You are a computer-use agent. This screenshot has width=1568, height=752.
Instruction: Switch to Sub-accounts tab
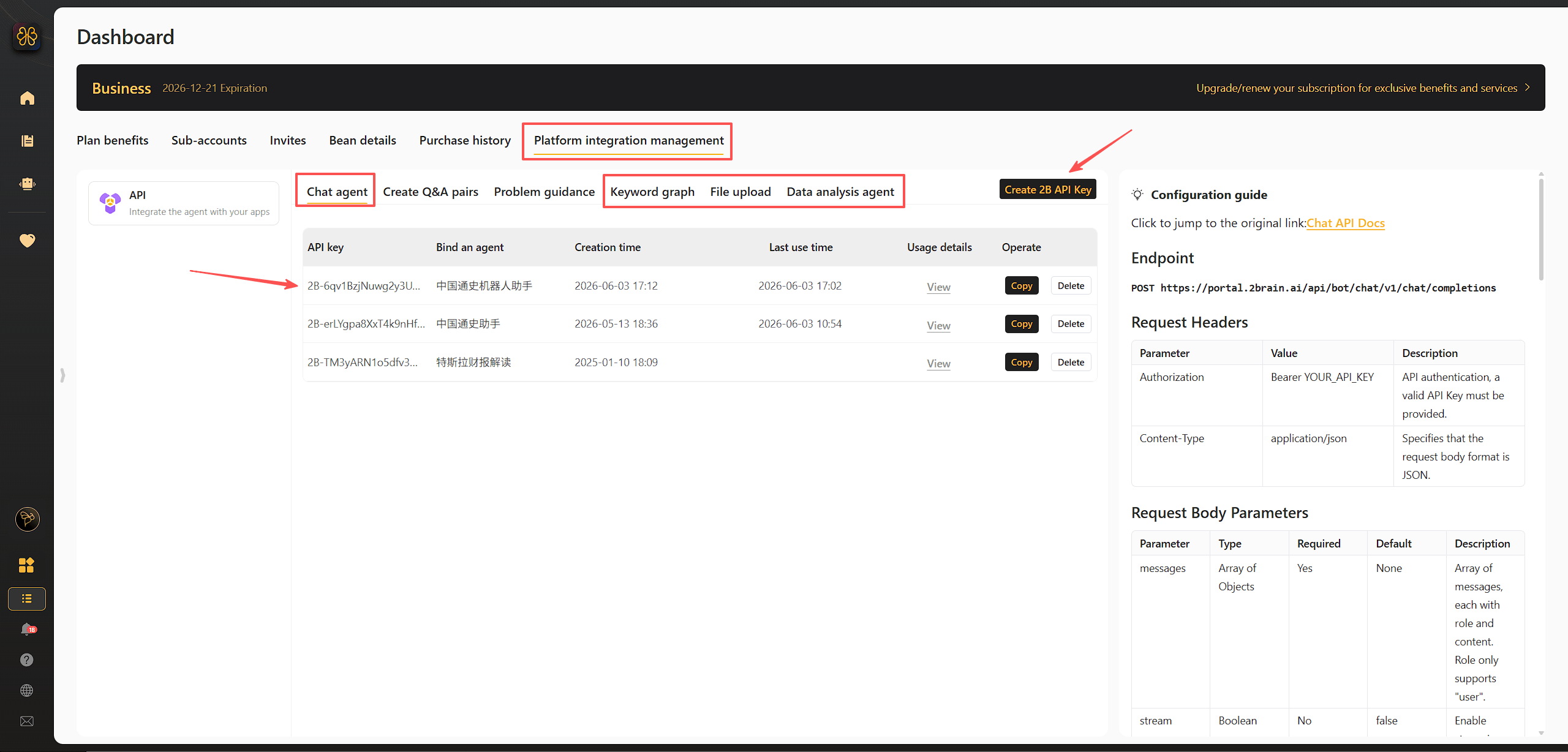pyautogui.click(x=209, y=140)
